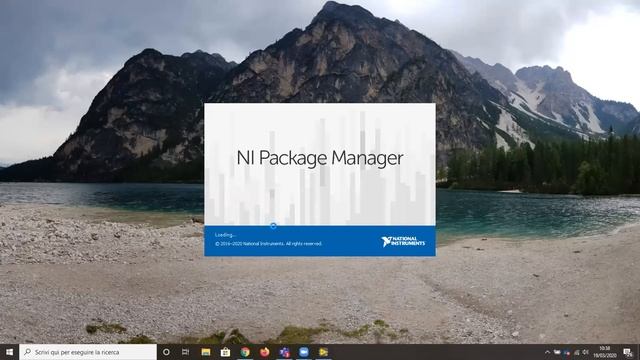Switch to Google Chrome on the taskbar
This screenshot has height=360, width=640.
(245, 352)
